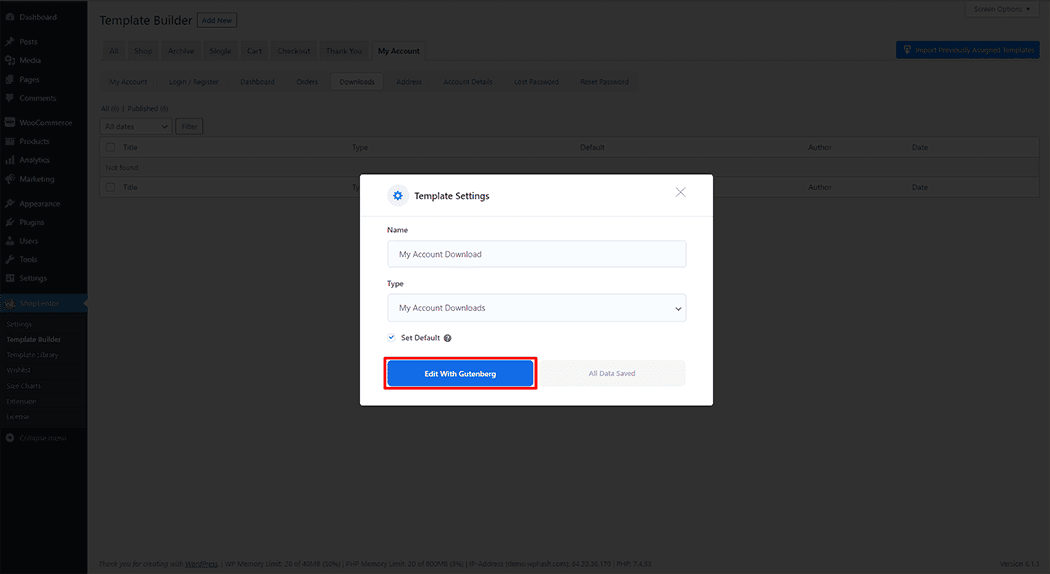
Task: Uncheck the Set Default checkbox
Action: click(x=392, y=338)
